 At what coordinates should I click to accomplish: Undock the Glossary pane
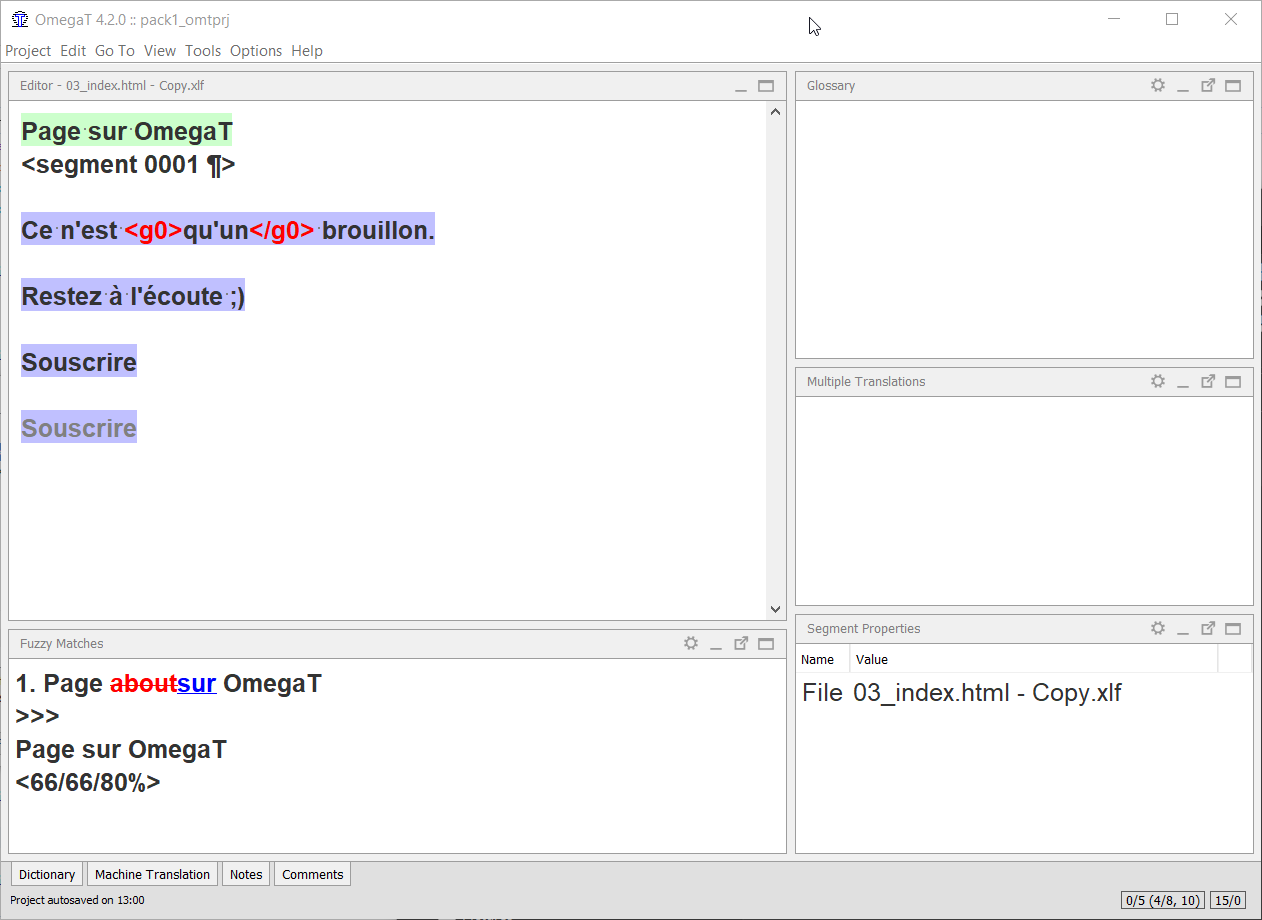point(1208,86)
